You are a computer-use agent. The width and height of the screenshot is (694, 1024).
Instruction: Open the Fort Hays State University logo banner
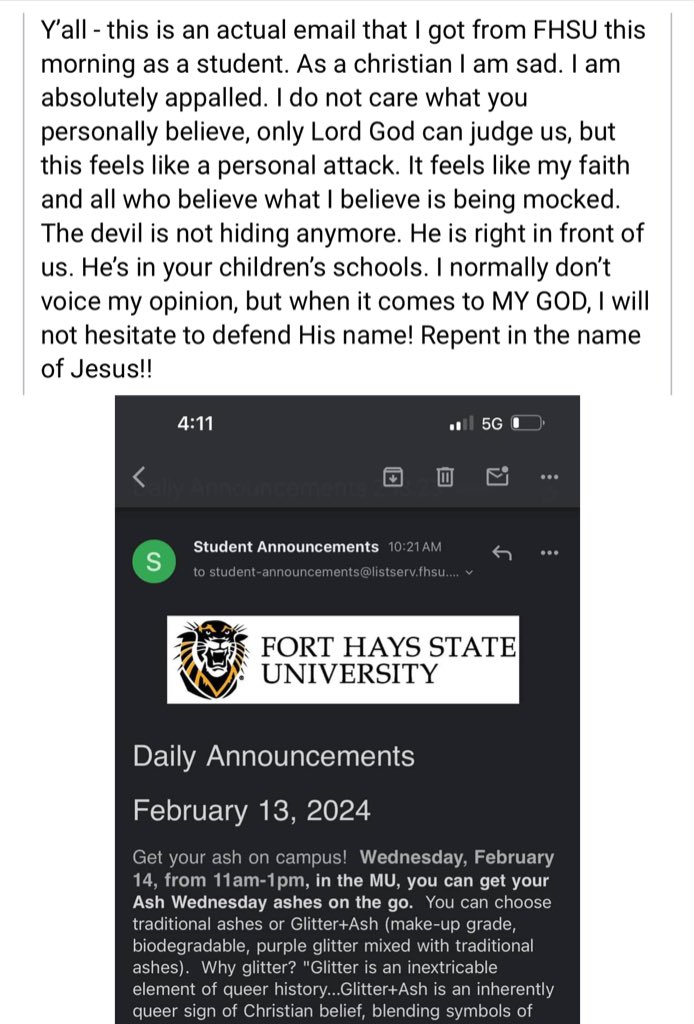(343, 660)
